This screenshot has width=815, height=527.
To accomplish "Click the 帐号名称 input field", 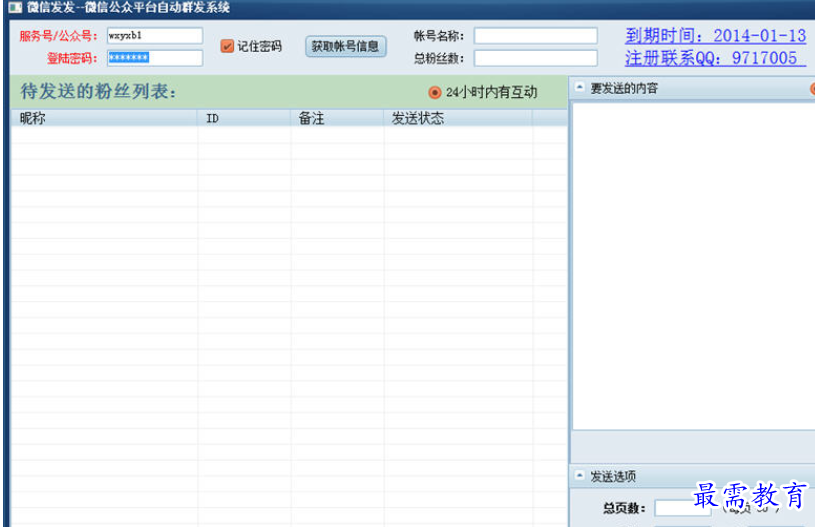I will (535, 35).
